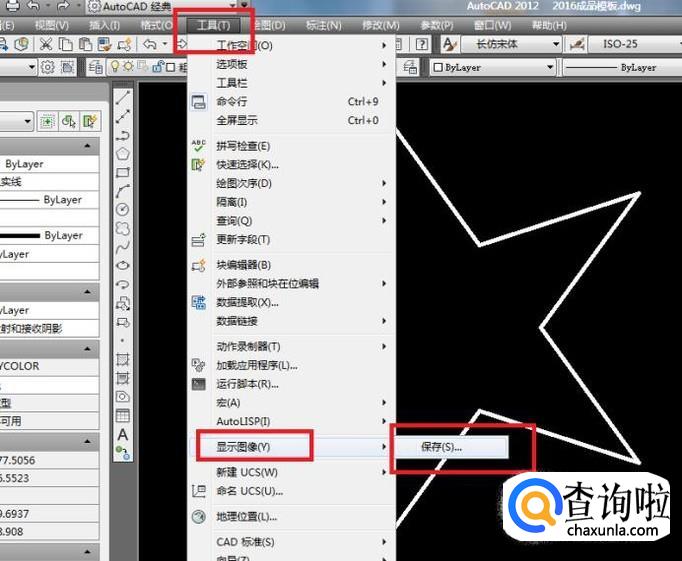Toggle layer lock padlock icon
This screenshot has height=561, width=682.
point(157,67)
